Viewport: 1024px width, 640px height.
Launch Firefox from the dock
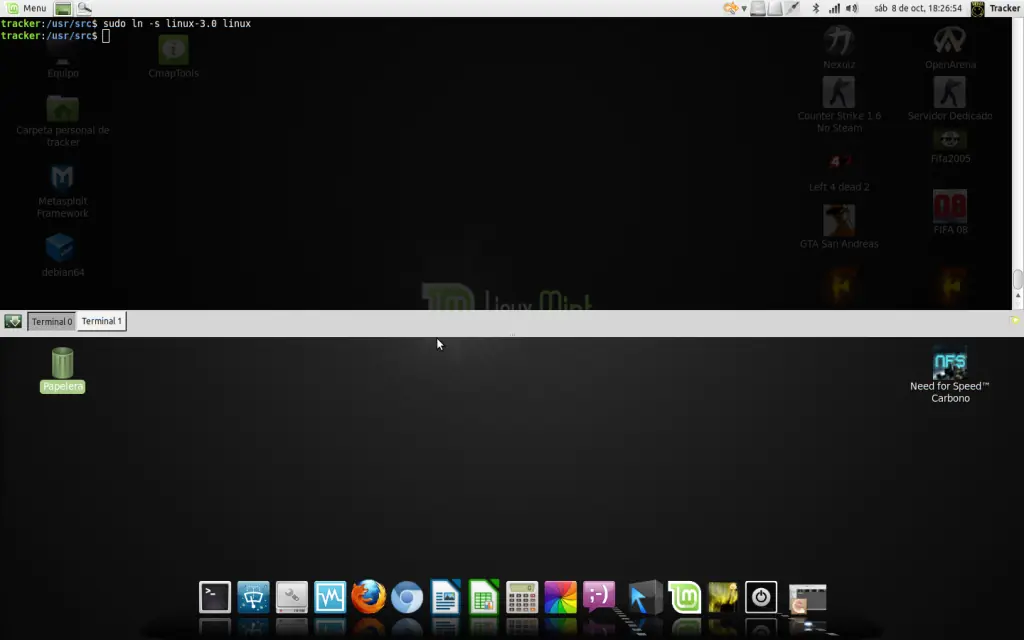pyautogui.click(x=368, y=597)
